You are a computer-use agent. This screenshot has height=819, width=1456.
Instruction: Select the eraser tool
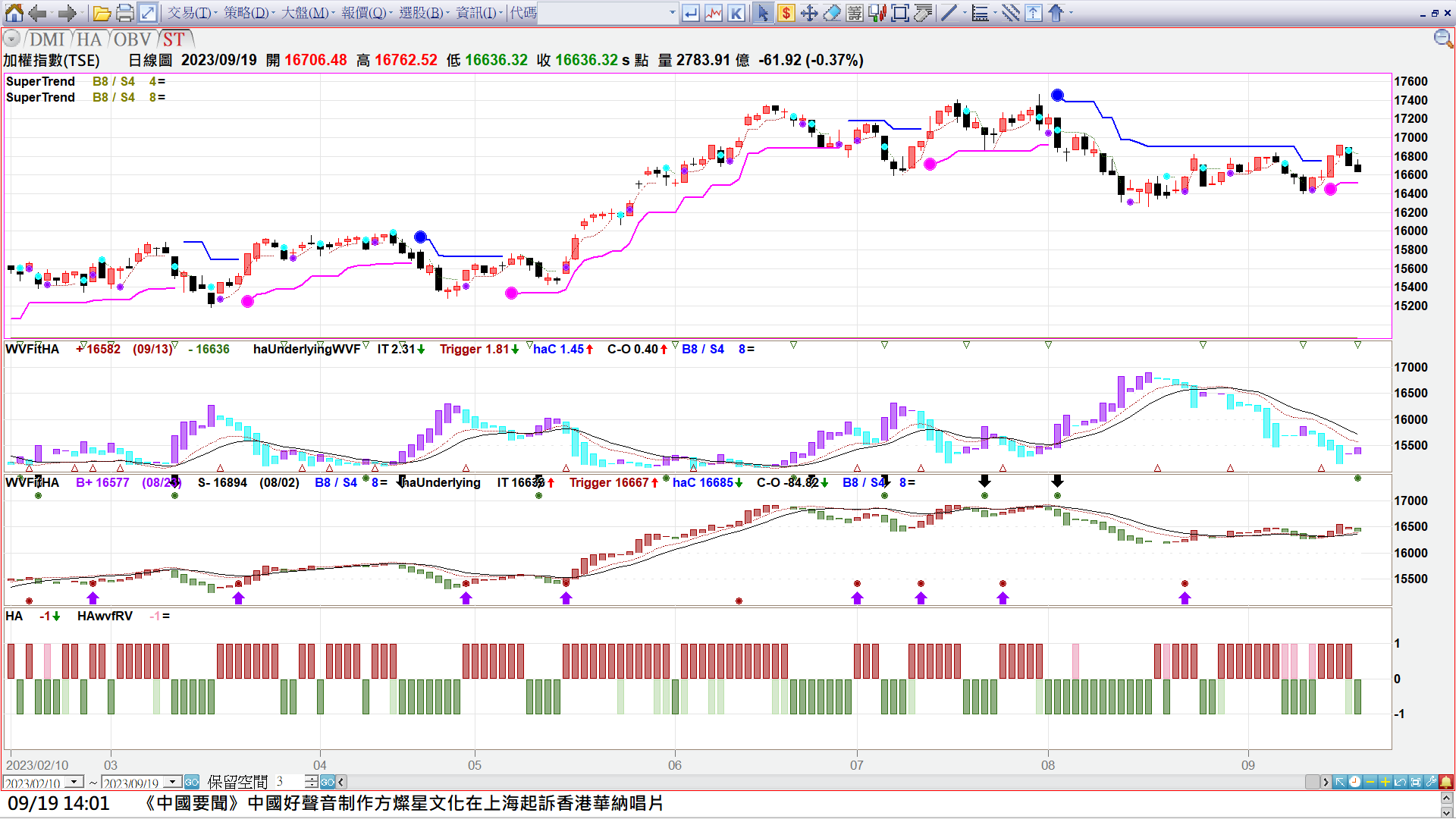(x=832, y=13)
